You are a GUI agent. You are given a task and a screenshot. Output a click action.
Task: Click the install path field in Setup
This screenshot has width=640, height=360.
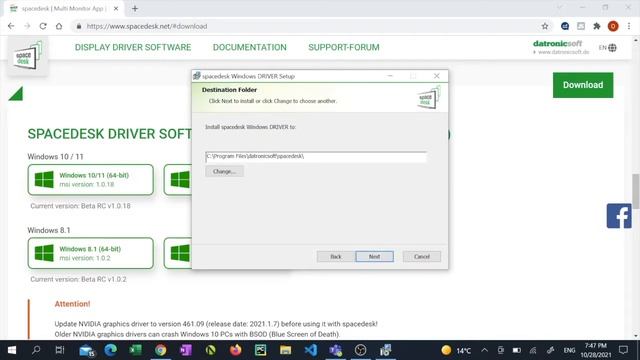click(316, 157)
